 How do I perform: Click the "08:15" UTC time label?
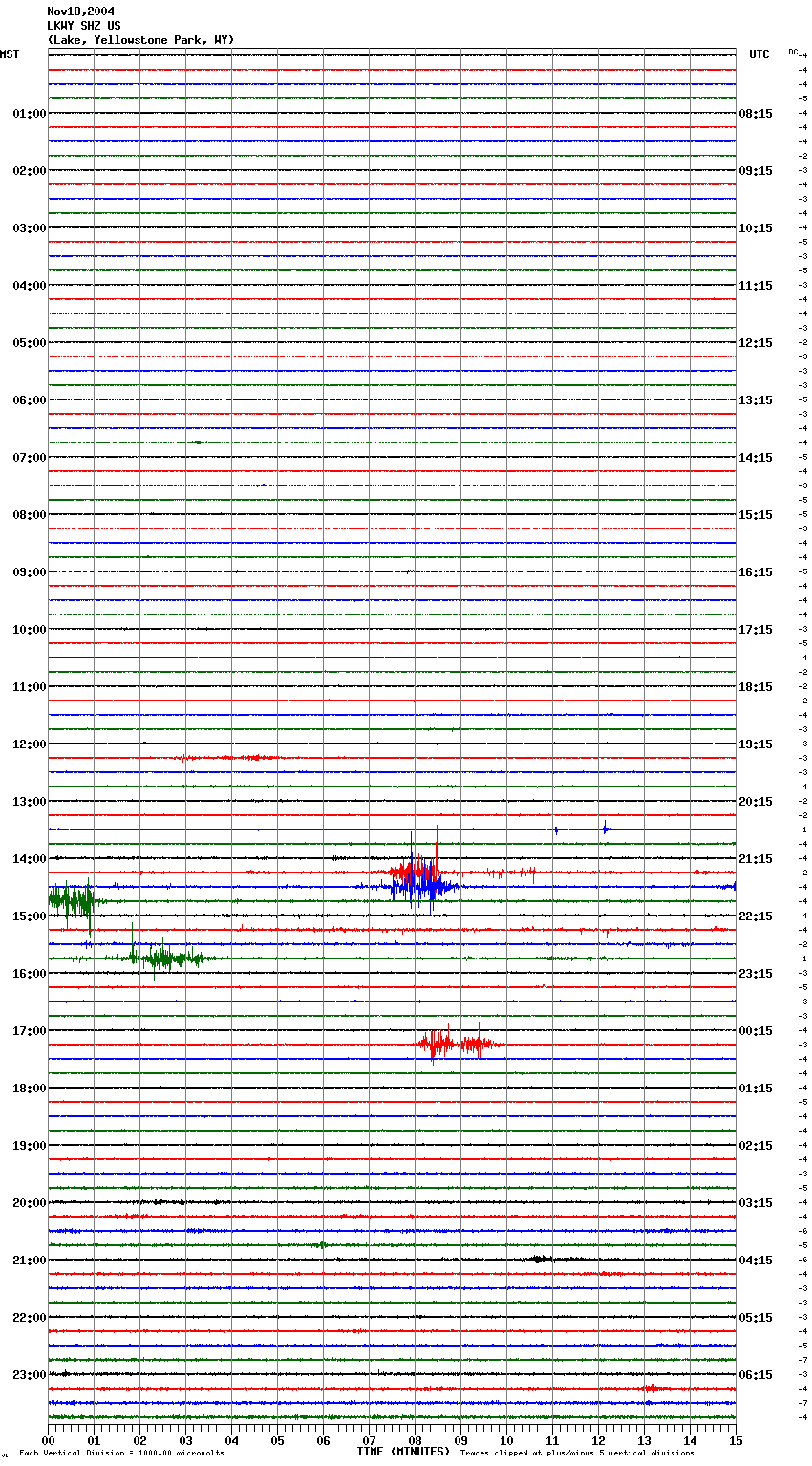(756, 114)
